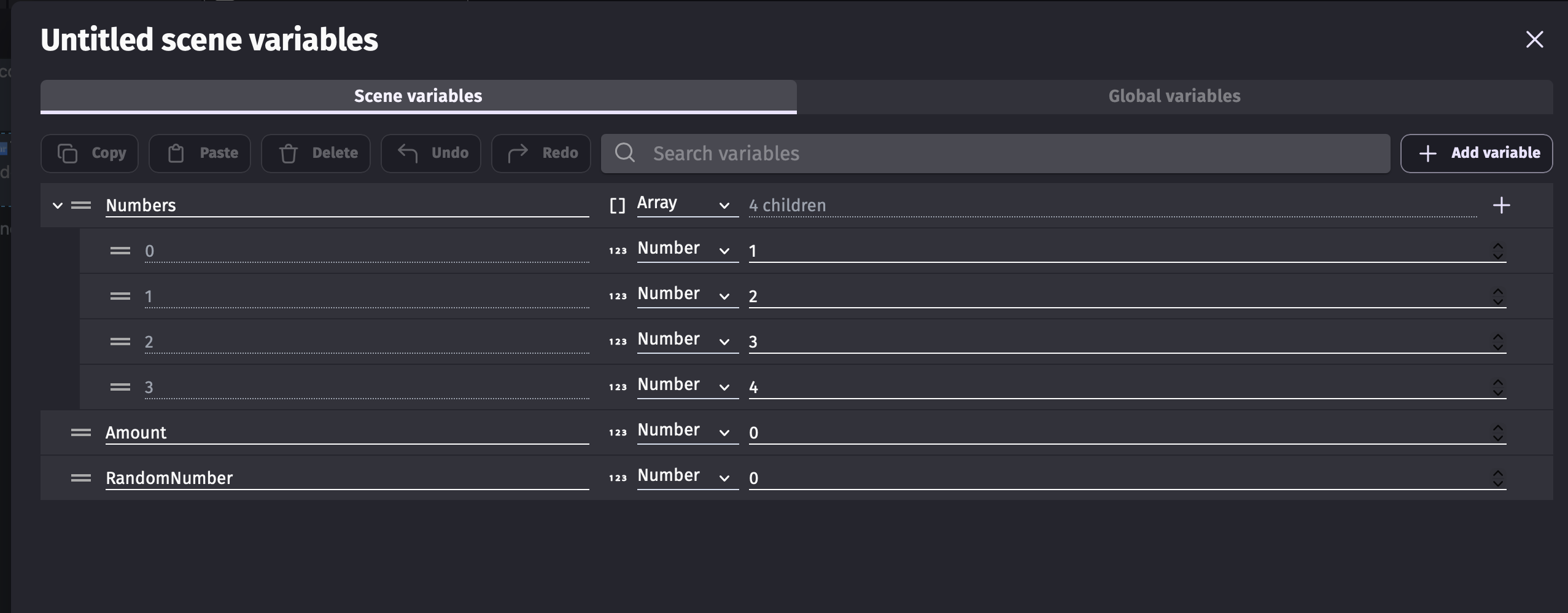
Task: Switch to the Global variables tab
Action: pos(1174,96)
